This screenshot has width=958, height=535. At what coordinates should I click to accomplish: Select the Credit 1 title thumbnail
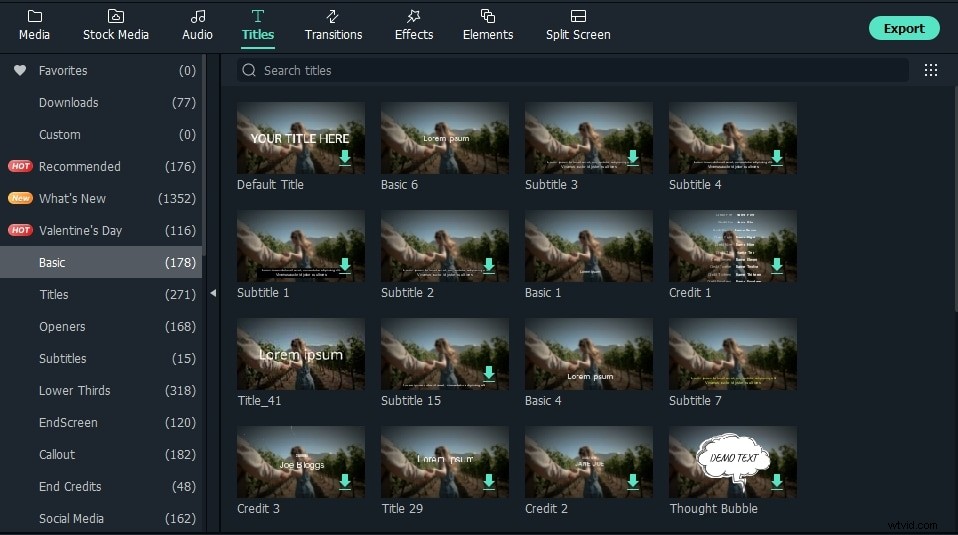tap(733, 246)
